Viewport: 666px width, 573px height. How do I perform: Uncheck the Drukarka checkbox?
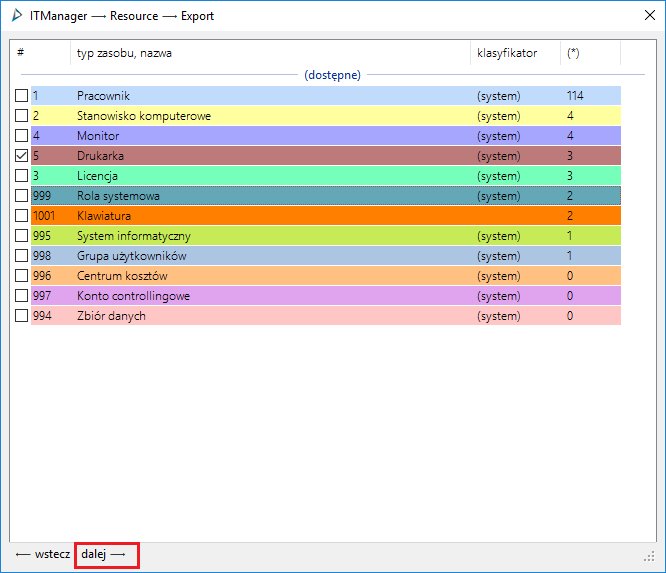(x=21, y=155)
